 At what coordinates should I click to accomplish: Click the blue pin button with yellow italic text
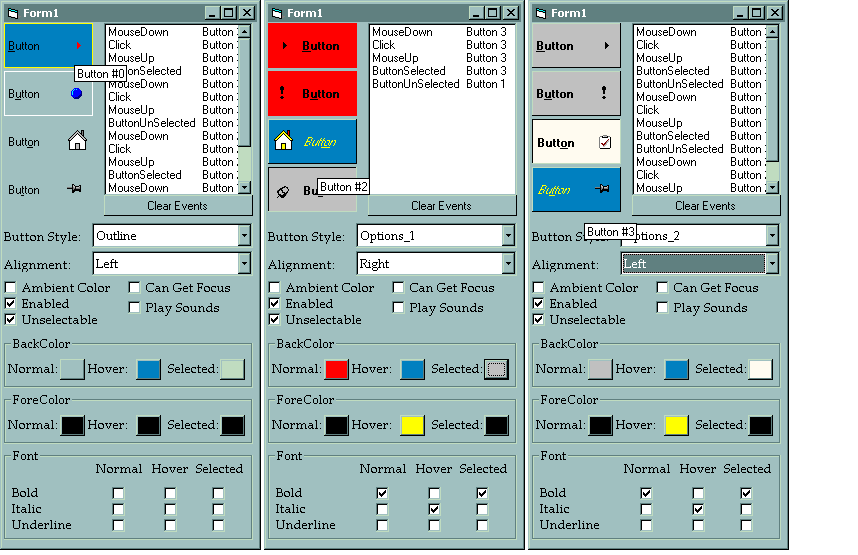[x=576, y=189]
